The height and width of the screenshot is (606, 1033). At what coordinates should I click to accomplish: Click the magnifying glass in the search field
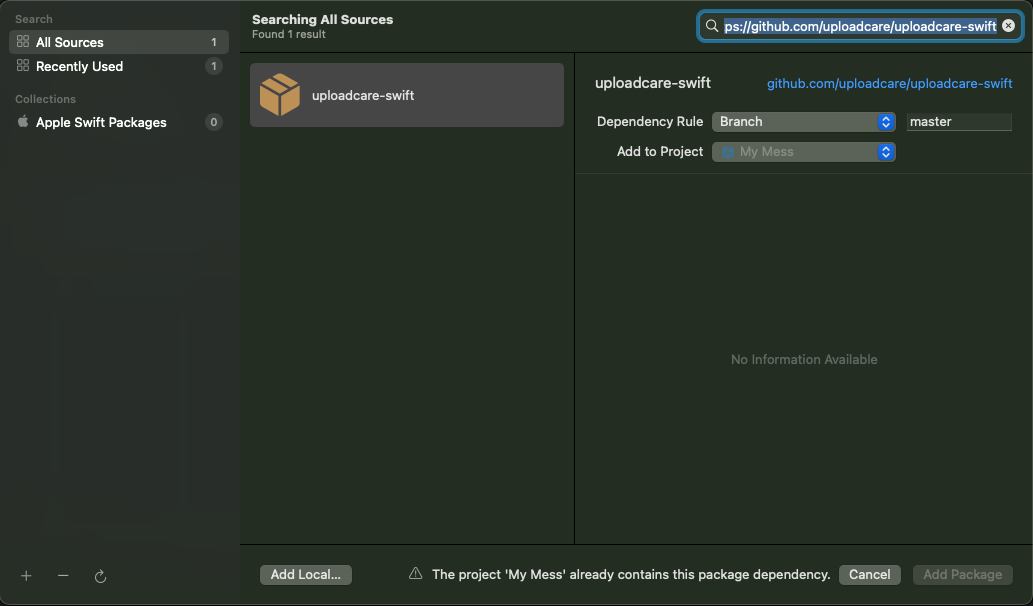coord(711,25)
